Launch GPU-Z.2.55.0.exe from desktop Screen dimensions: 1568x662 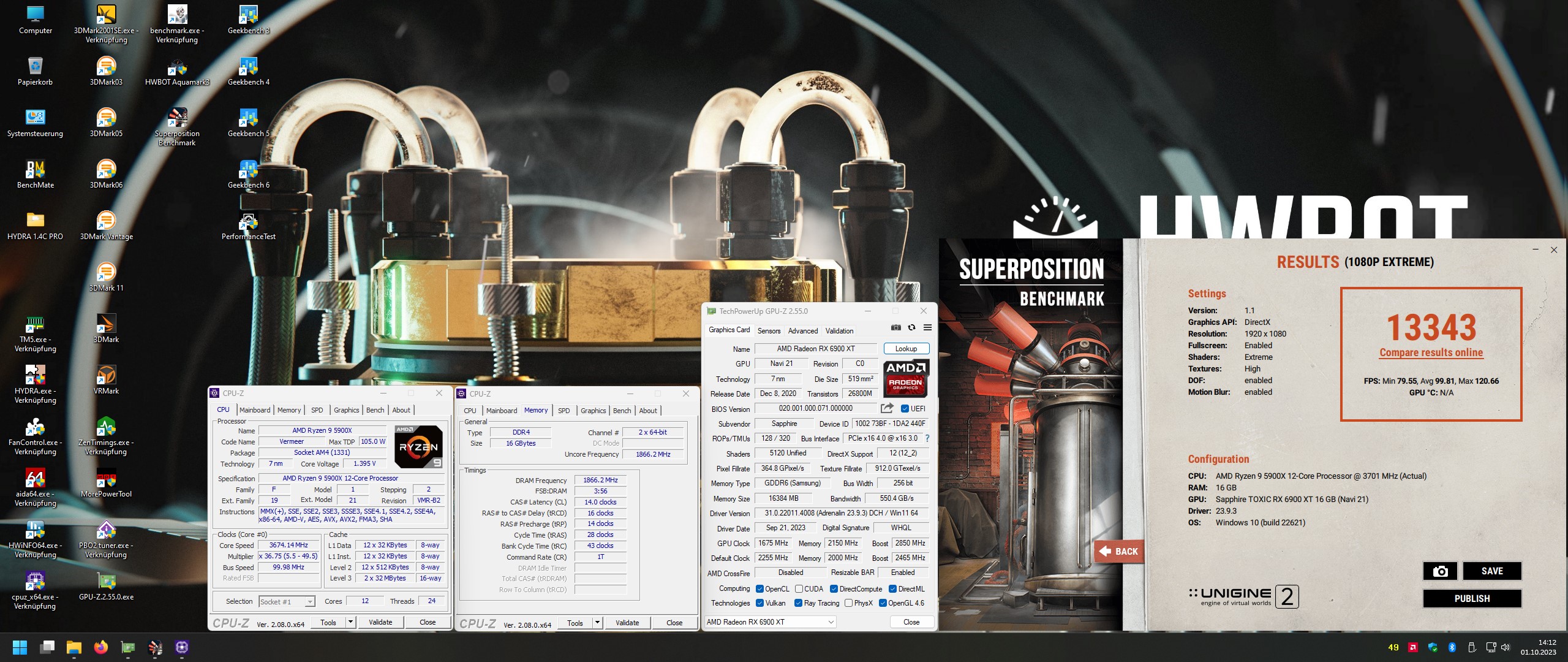106,586
